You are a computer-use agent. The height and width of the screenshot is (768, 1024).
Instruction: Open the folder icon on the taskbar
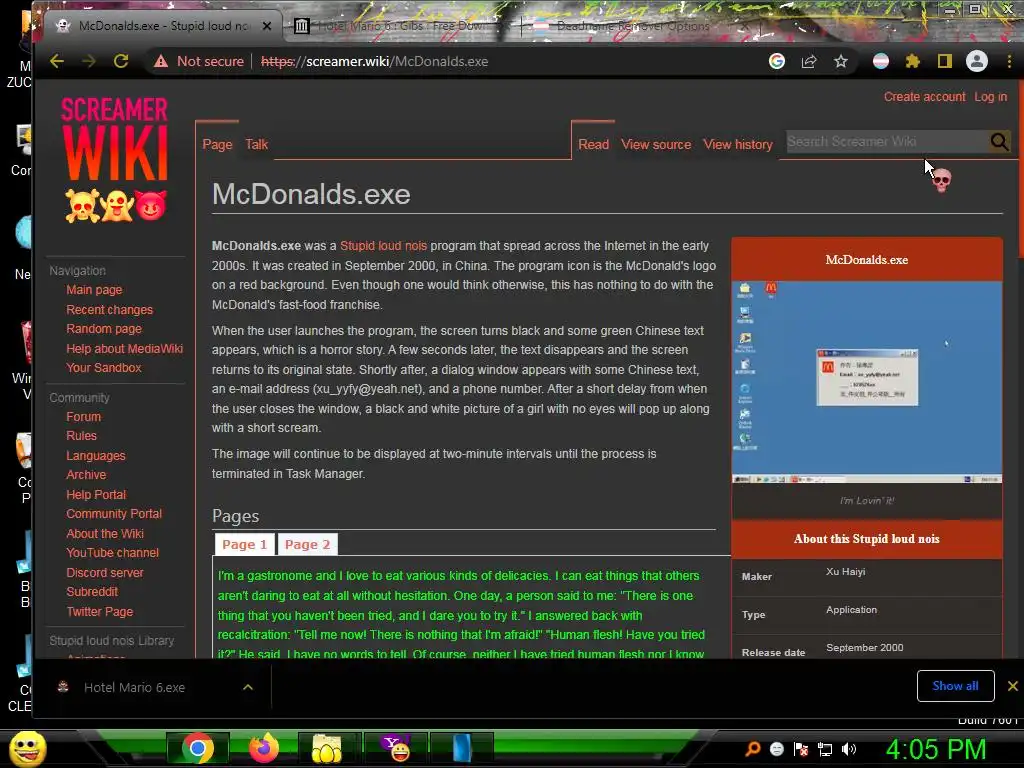coord(327,748)
